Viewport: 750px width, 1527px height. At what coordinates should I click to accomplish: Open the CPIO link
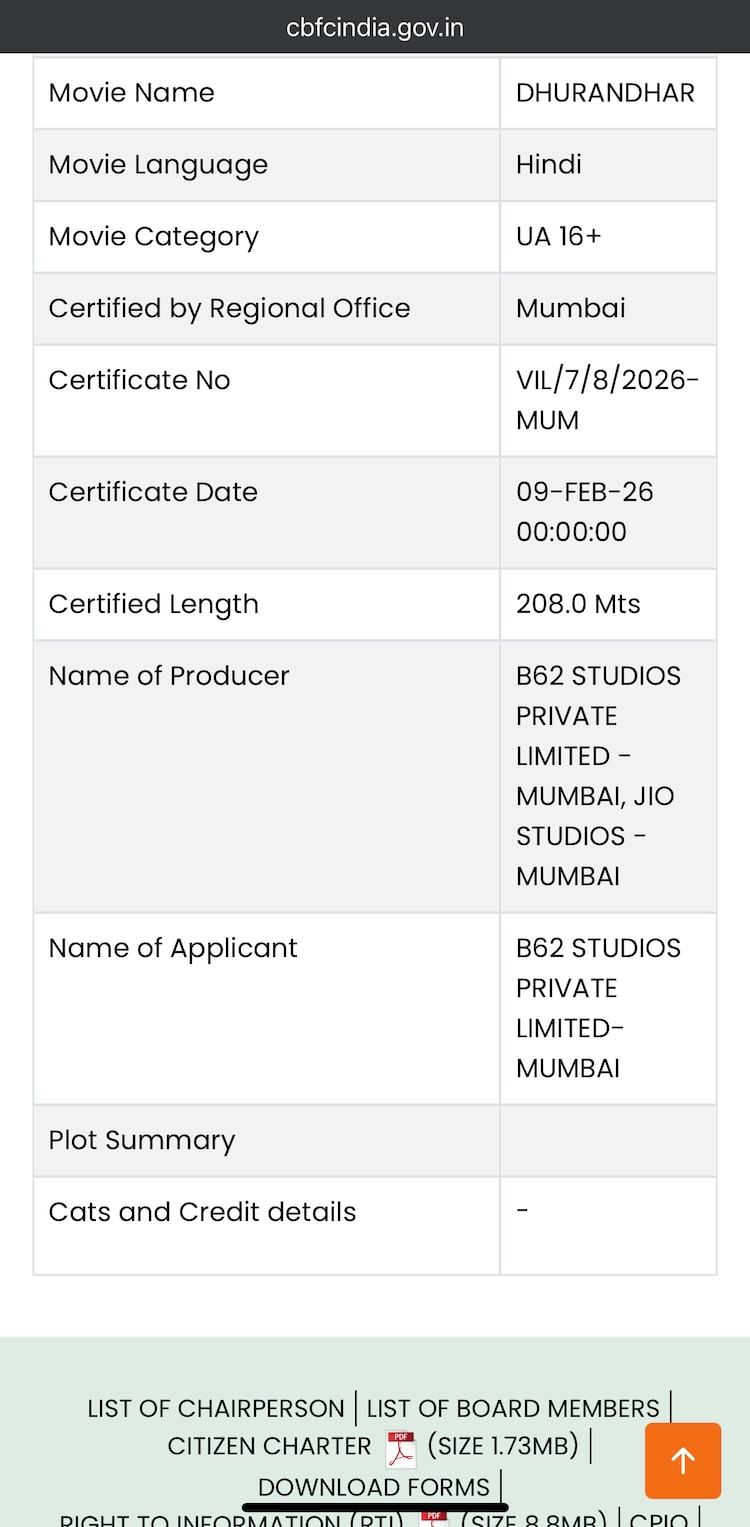[x=658, y=1520]
